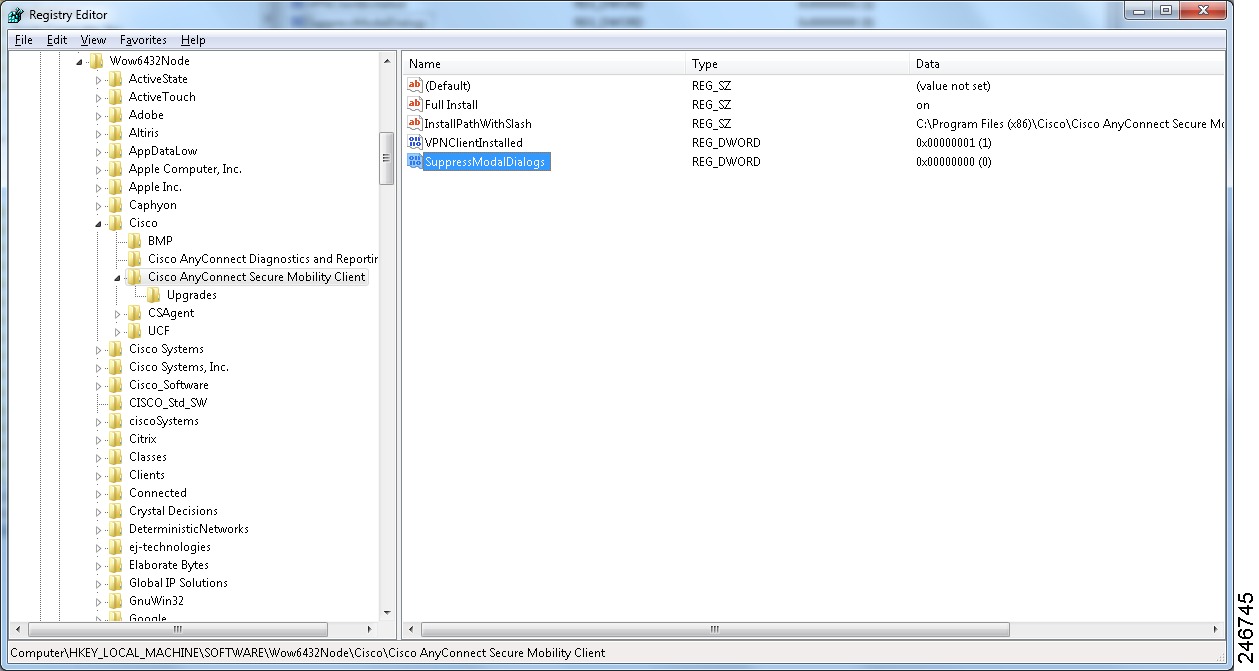
Task: Click the Upgrades folder icon
Action: point(154,295)
